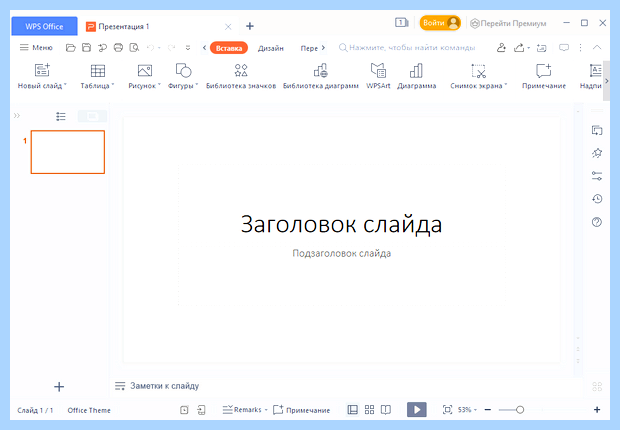Click the Подзаголовок слайда subtitle placeholder

342,253
